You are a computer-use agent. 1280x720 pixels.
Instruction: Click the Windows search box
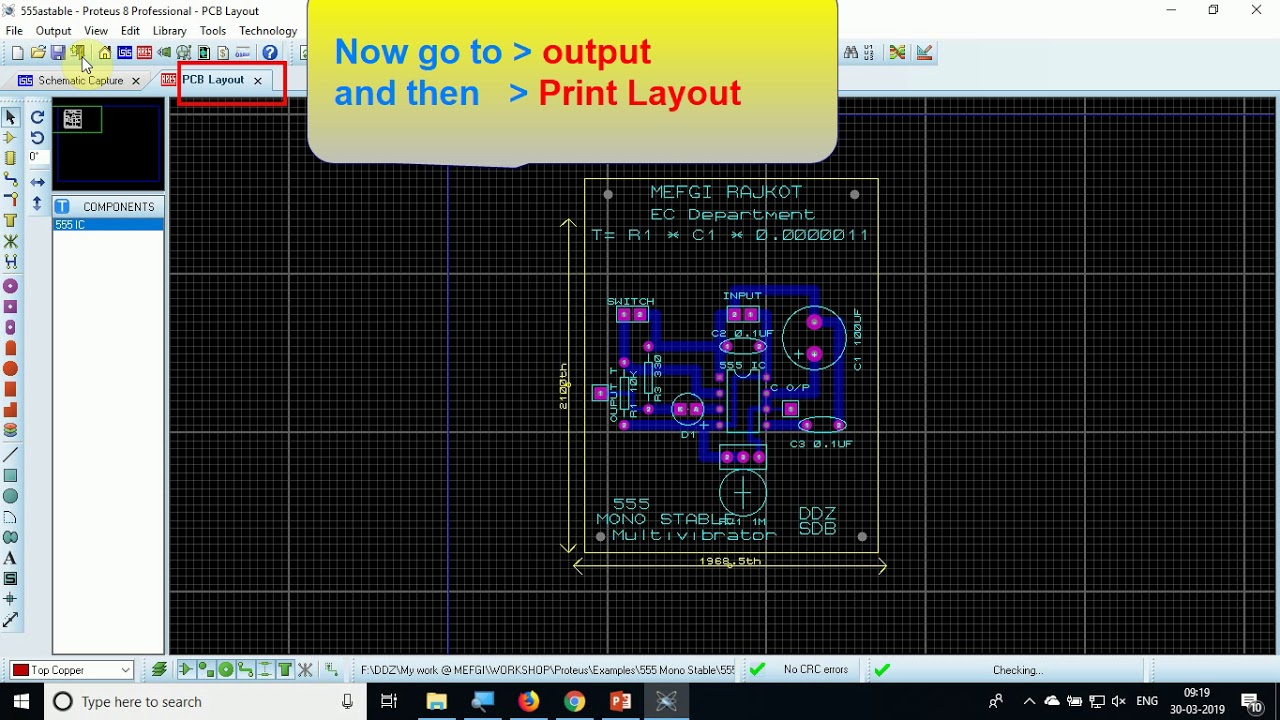[205, 701]
